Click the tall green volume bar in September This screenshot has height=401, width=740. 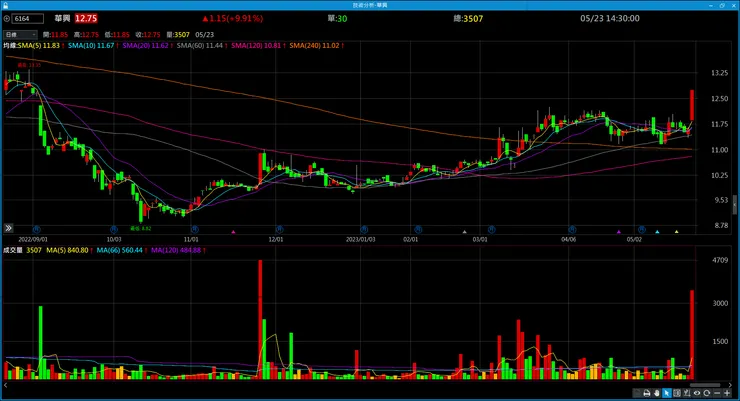tap(41, 343)
